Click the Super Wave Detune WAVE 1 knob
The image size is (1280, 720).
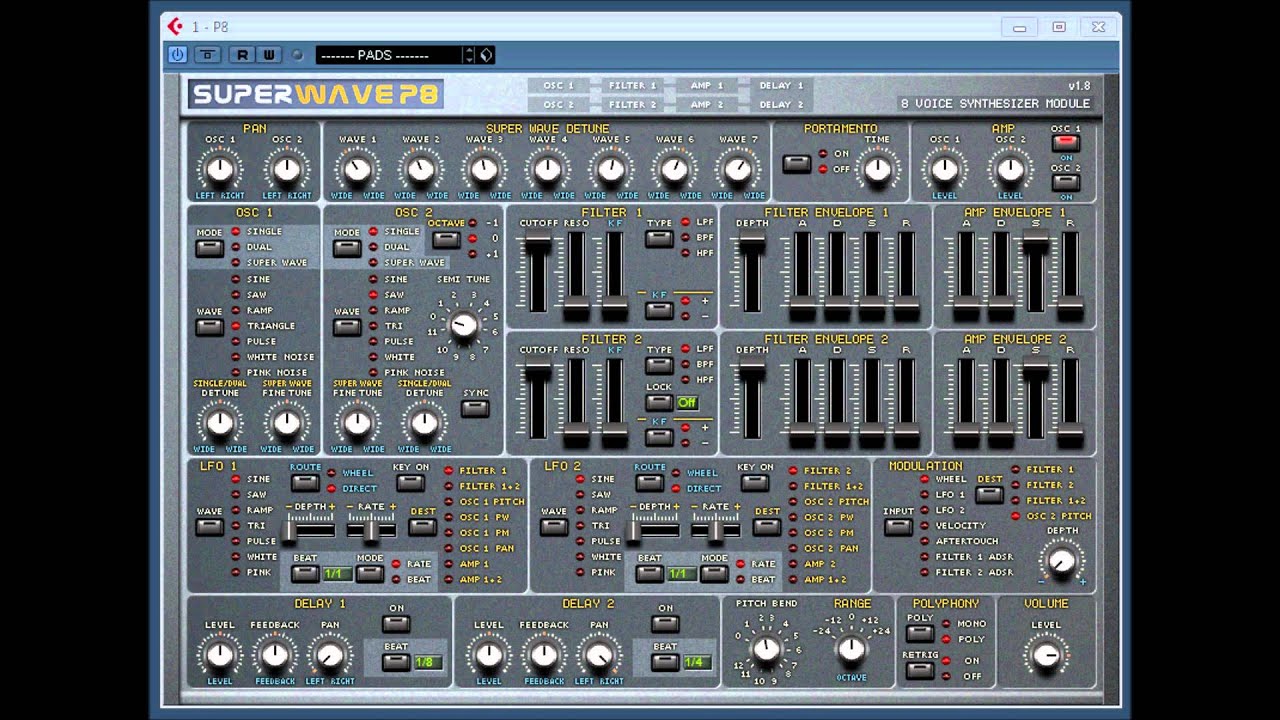pos(358,168)
